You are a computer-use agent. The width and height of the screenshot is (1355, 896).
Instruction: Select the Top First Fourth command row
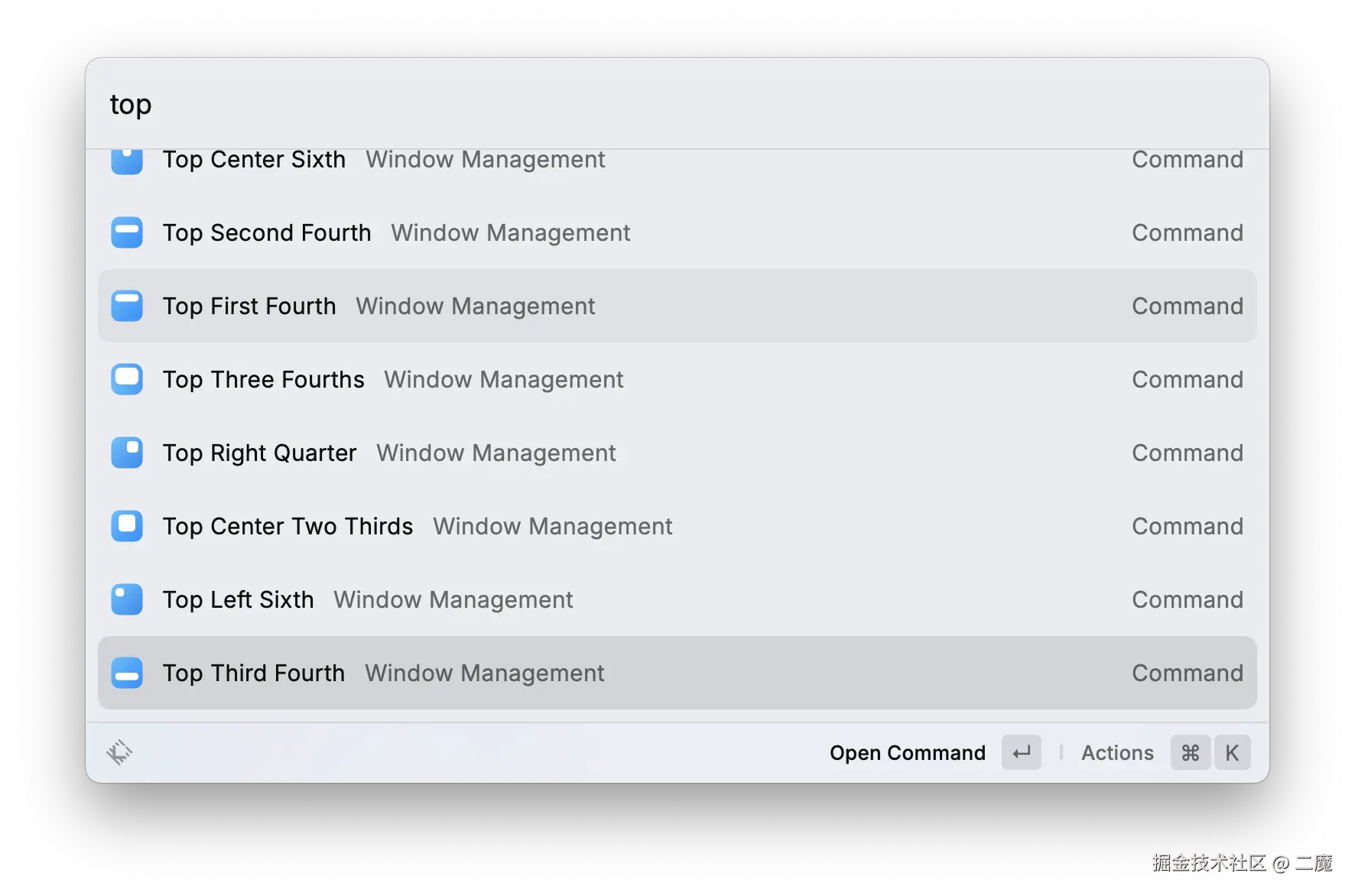[x=535, y=306]
